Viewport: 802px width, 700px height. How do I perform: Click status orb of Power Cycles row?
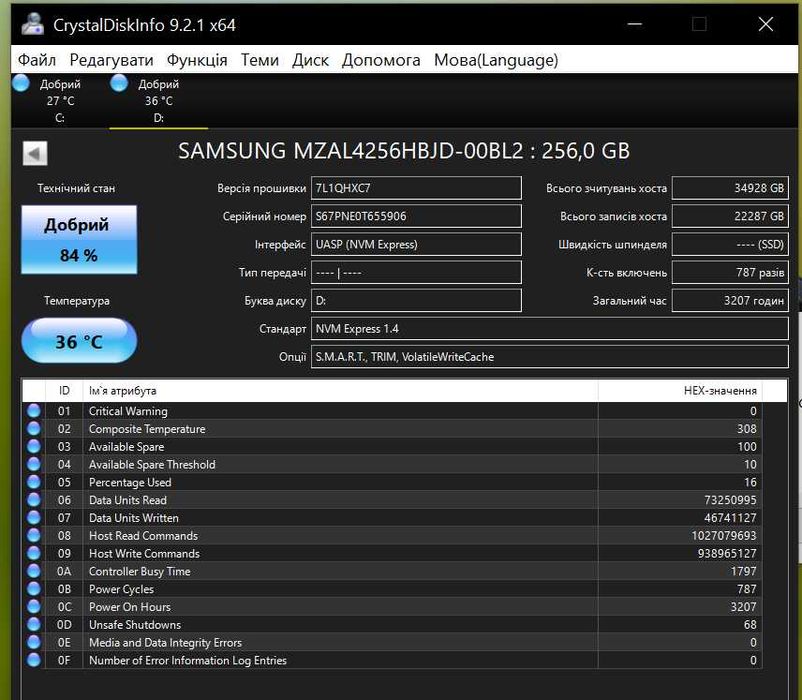coord(34,589)
